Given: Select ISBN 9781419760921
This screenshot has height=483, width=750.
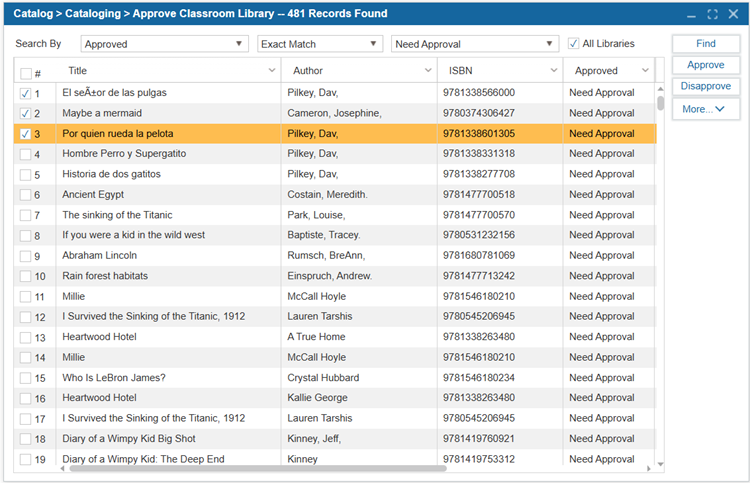Looking at the screenshot, I should [x=479, y=439].
